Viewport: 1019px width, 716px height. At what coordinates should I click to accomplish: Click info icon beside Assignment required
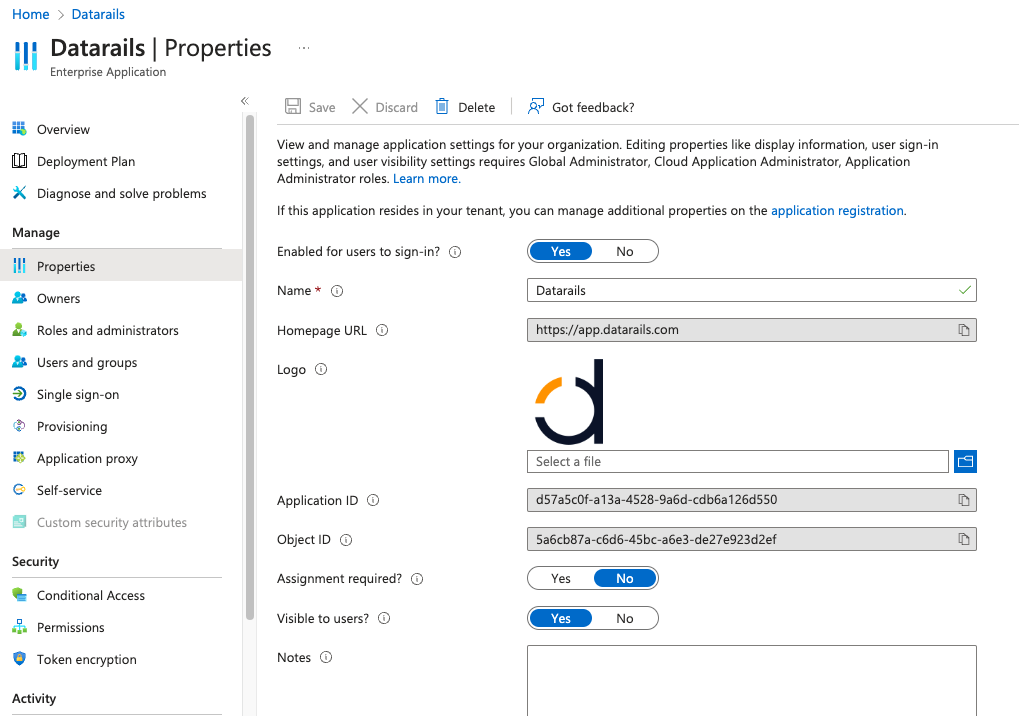pyautogui.click(x=417, y=579)
